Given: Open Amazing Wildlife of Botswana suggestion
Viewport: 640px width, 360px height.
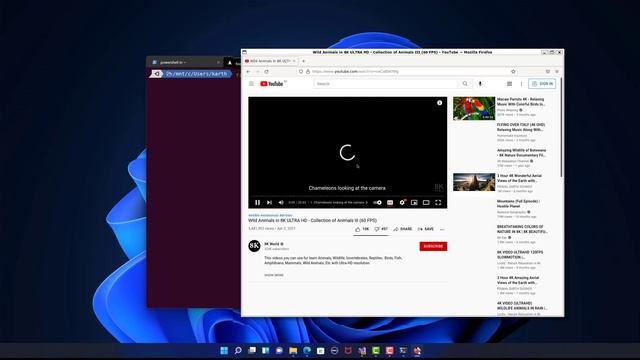Looking at the screenshot, I should pyautogui.click(x=521, y=153).
